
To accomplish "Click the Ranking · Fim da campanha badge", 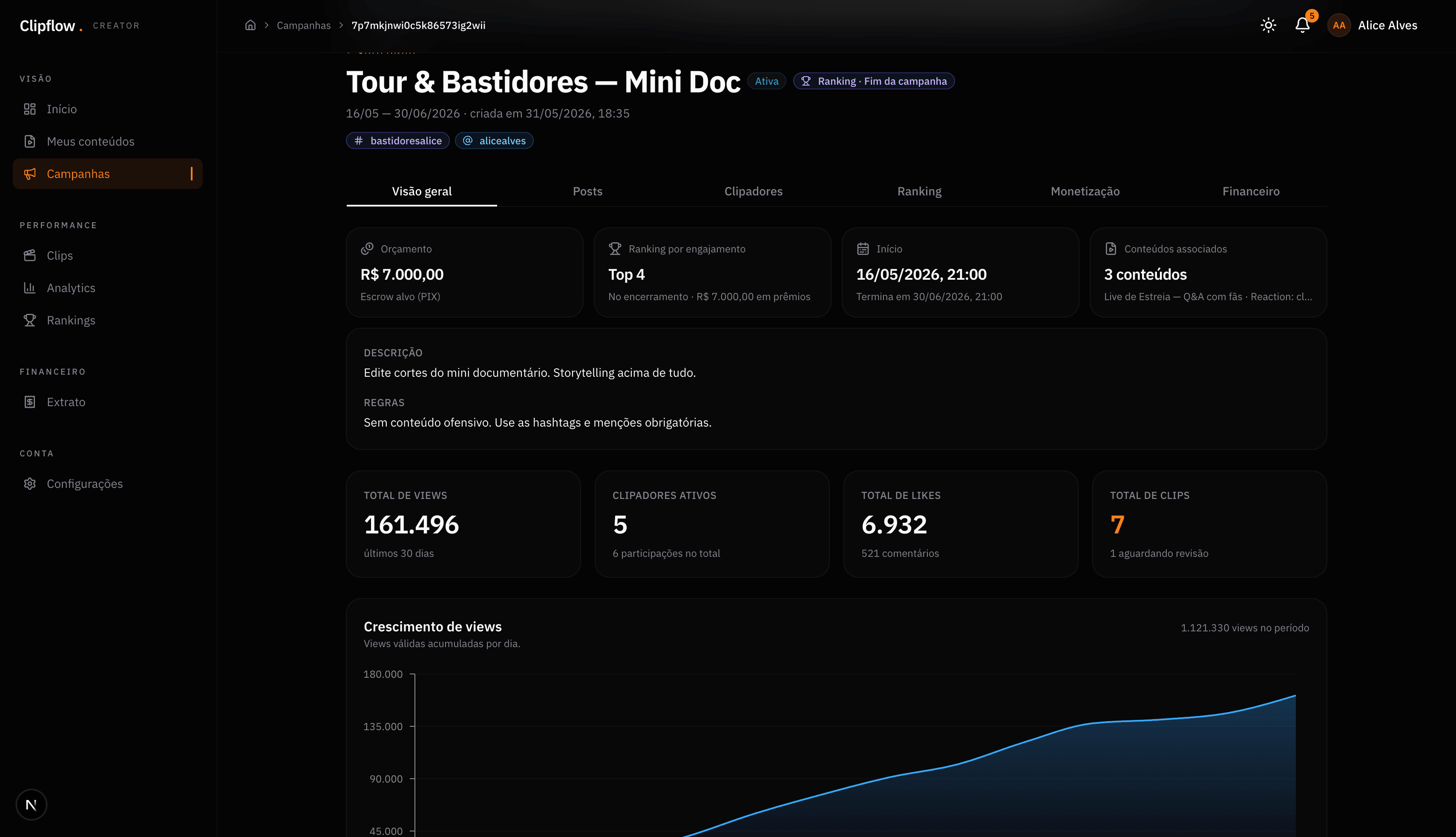I will coord(874,81).
